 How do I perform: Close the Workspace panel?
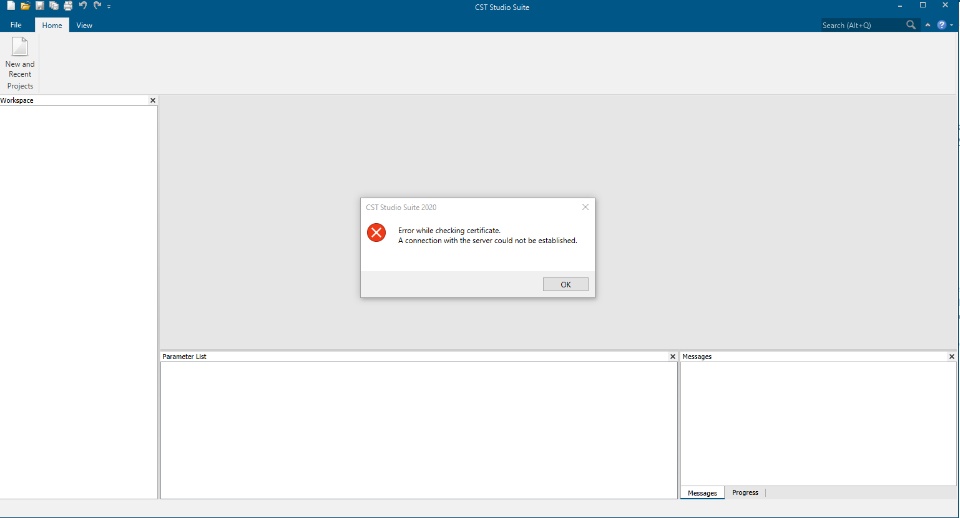click(x=152, y=100)
